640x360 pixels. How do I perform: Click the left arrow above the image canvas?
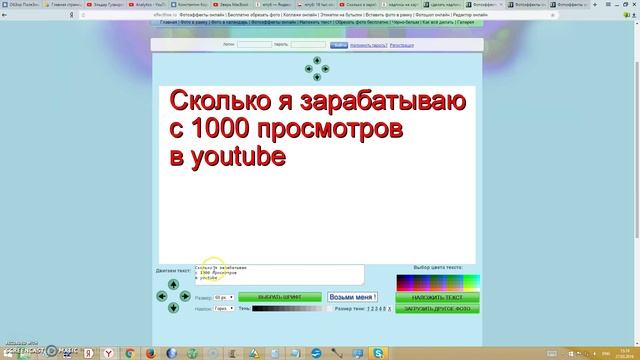coord(309,69)
